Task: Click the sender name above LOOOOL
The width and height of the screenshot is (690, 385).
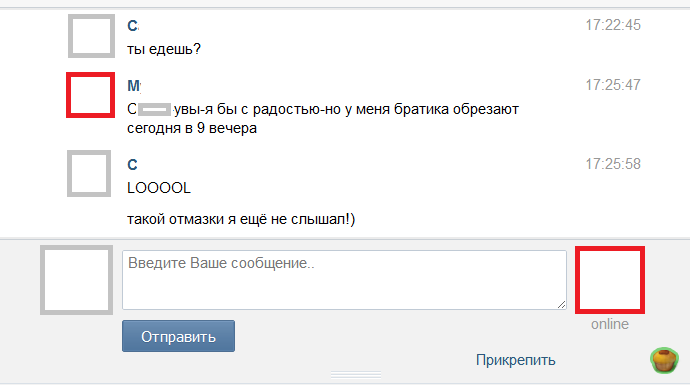Action: point(132,165)
